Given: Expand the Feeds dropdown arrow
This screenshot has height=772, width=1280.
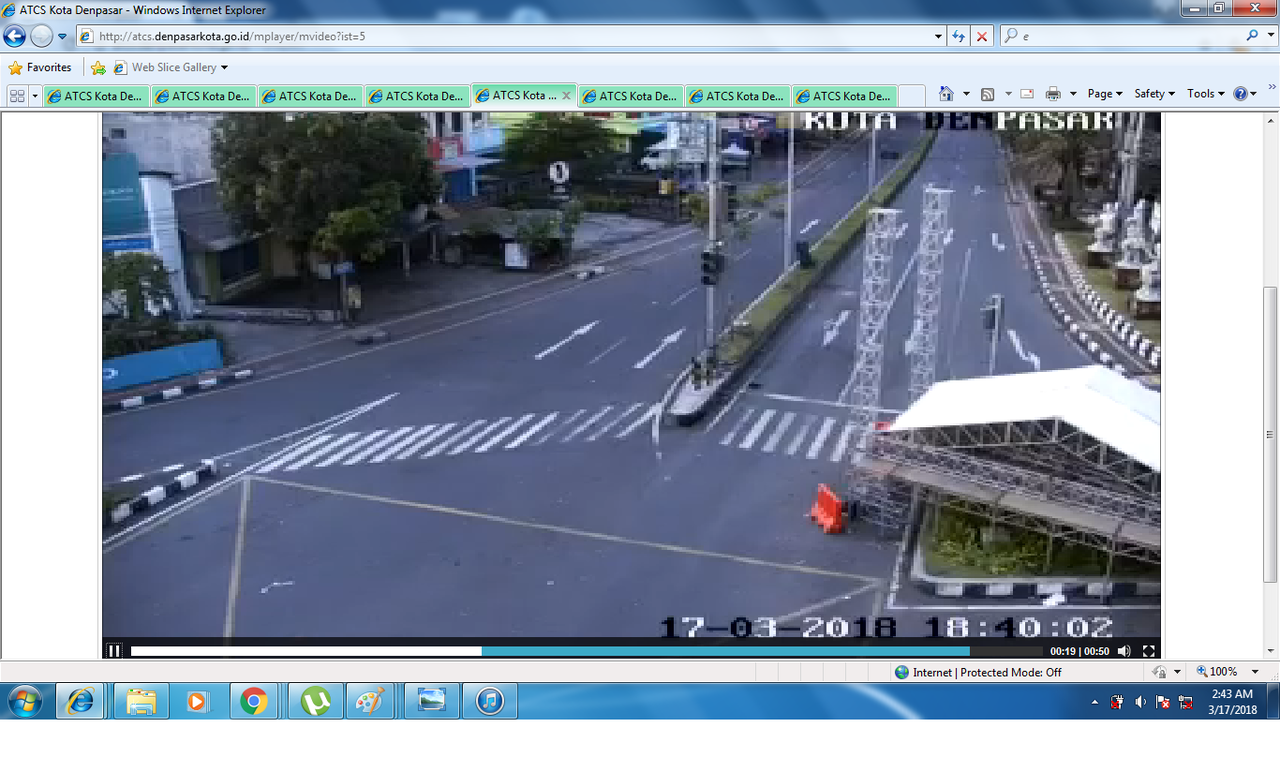Looking at the screenshot, I should click(x=1008, y=94).
